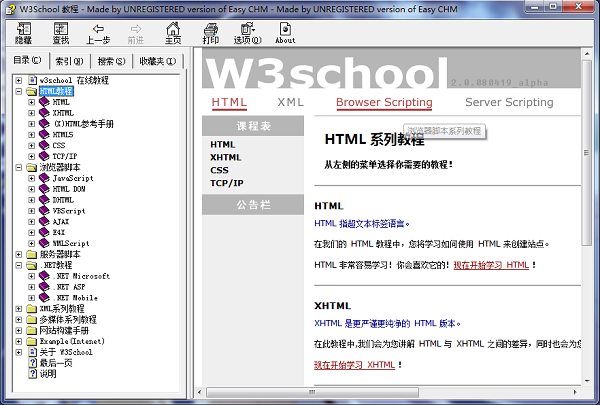Select the book icon beside E4X
The width and height of the screenshot is (600, 405).
coord(44,232)
